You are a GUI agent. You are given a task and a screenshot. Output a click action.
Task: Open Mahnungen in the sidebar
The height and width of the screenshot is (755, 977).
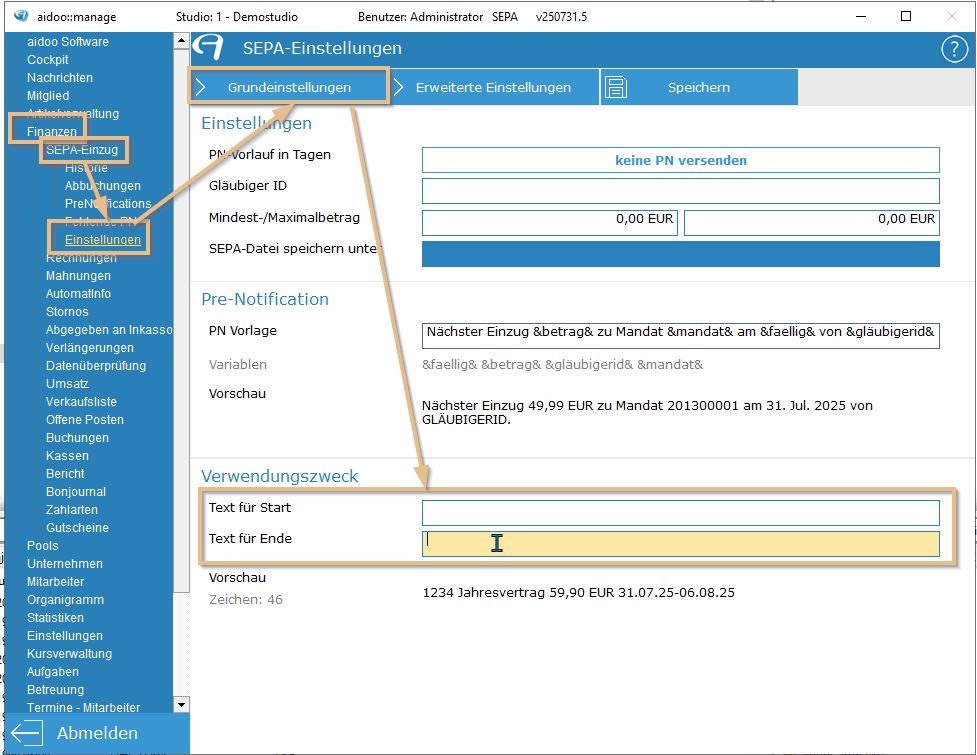(78, 276)
